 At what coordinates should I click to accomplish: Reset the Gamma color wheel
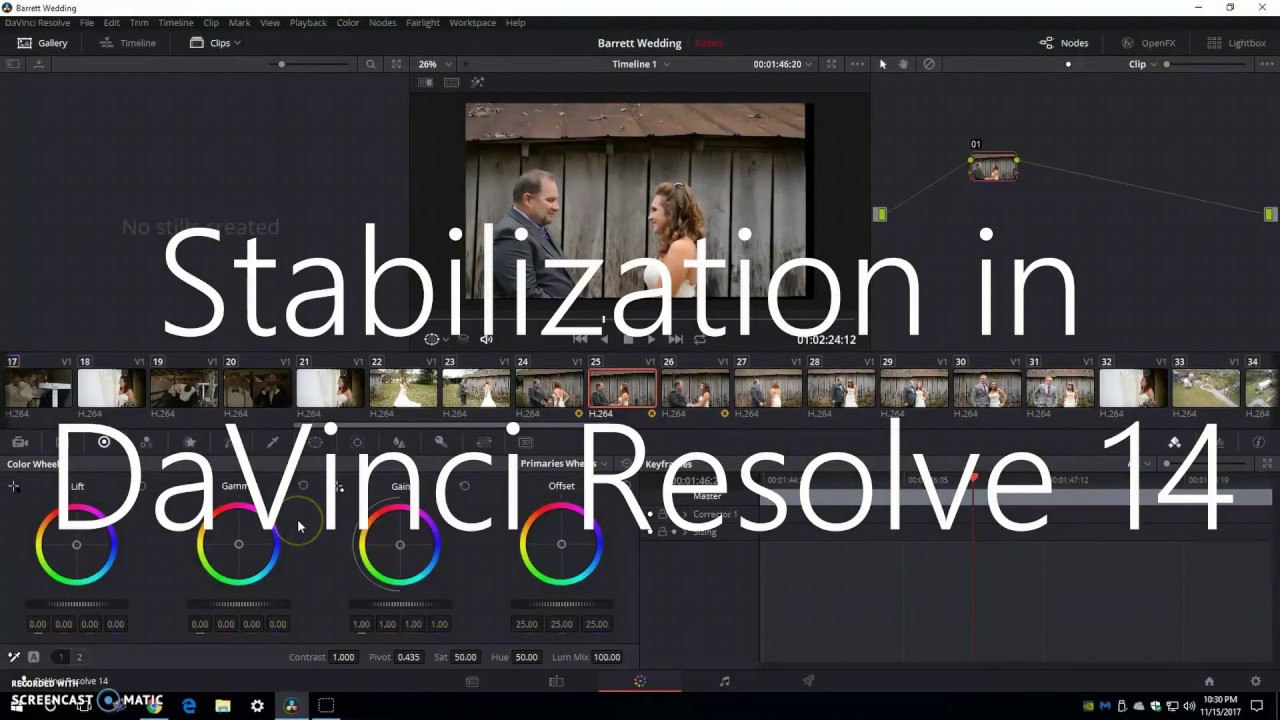click(x=303, y=486)
